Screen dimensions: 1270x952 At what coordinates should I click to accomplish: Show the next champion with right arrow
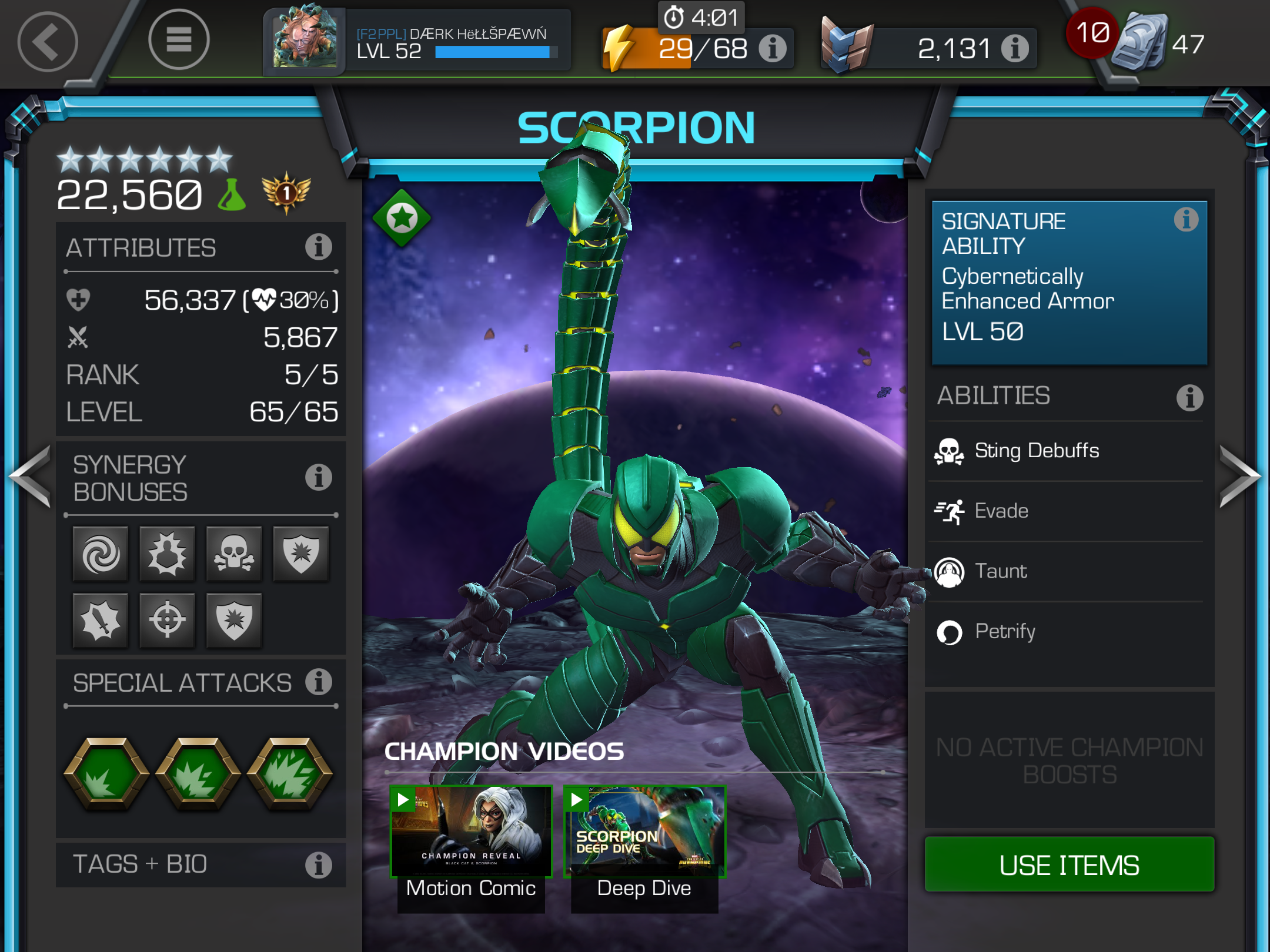point(1239,476)
